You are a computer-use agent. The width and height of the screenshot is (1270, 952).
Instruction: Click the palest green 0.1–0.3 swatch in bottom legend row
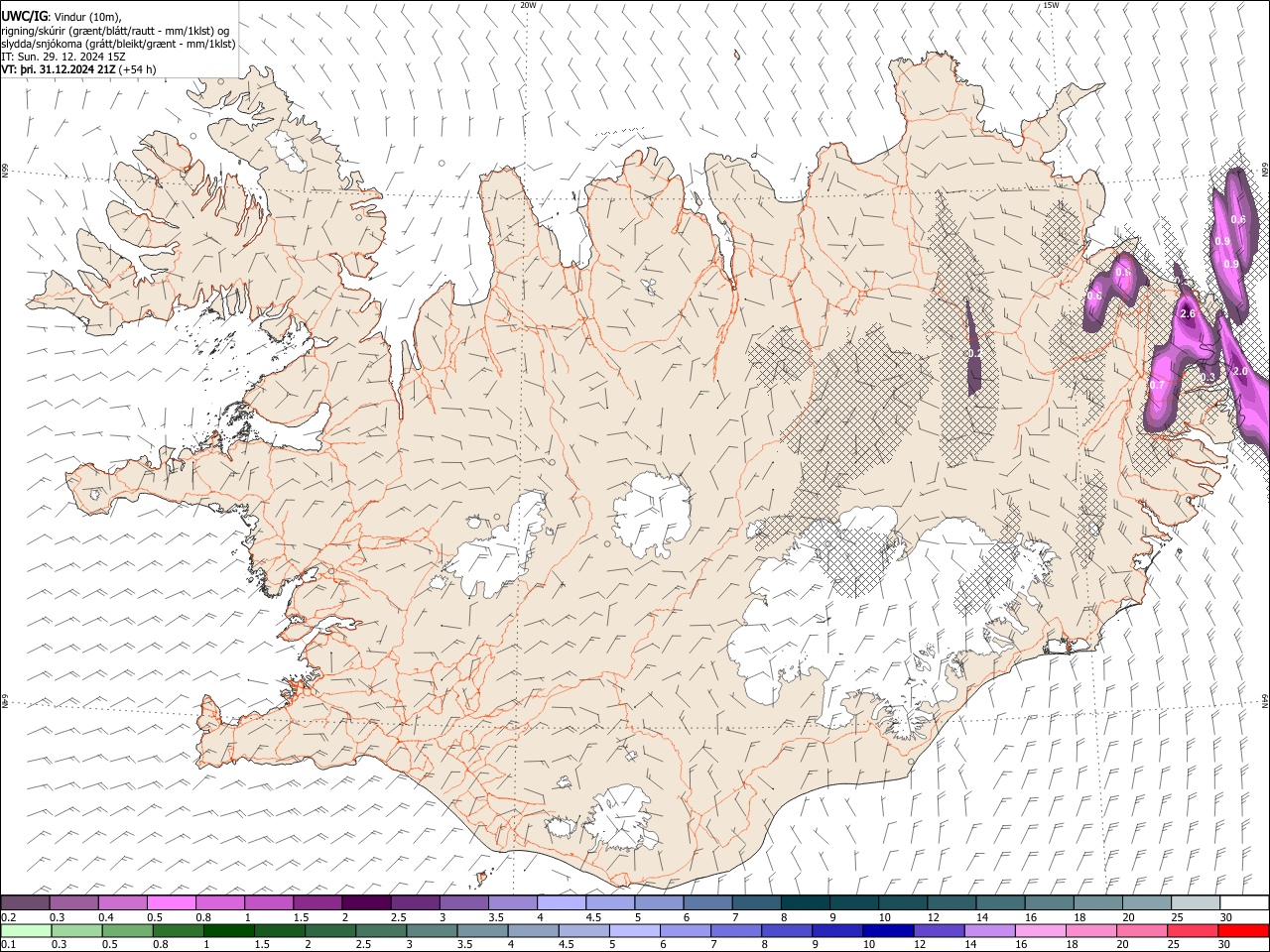[26, 930]
